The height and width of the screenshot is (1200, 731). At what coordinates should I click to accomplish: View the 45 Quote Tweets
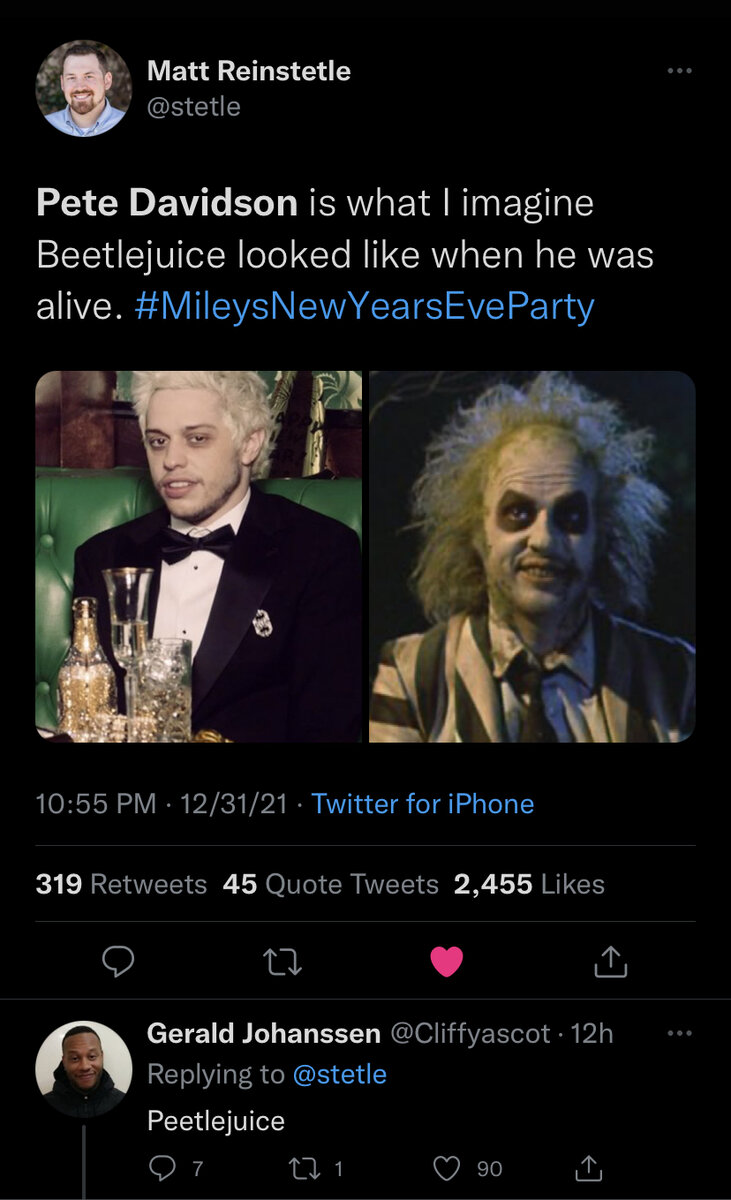pos(331,884)
